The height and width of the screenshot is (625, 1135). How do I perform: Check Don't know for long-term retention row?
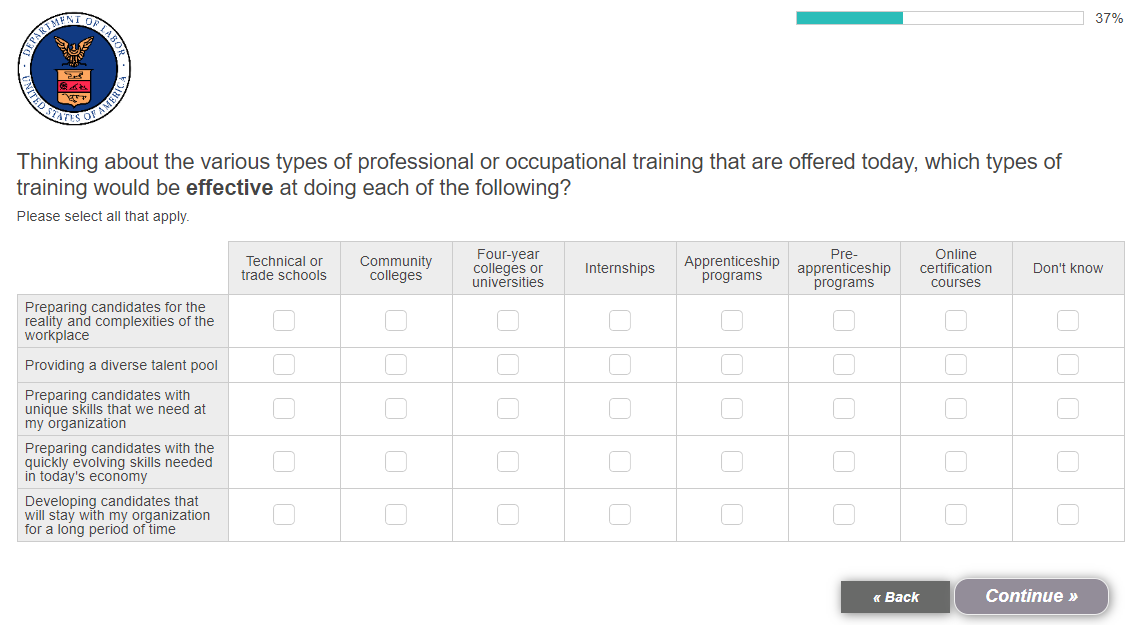click(1068, 515)
